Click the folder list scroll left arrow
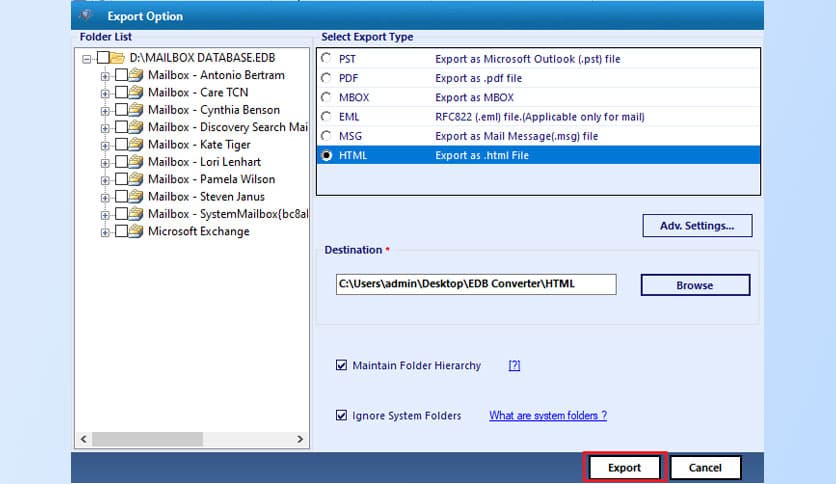This screenshot has width=836, height=484. coord(84,439)
